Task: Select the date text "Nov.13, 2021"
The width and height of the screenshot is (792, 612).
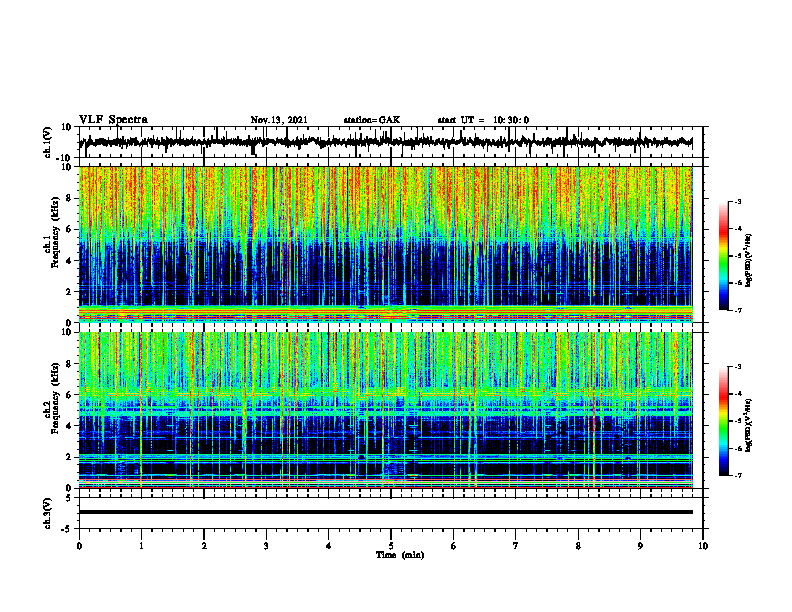Action: tap(279, 120)
